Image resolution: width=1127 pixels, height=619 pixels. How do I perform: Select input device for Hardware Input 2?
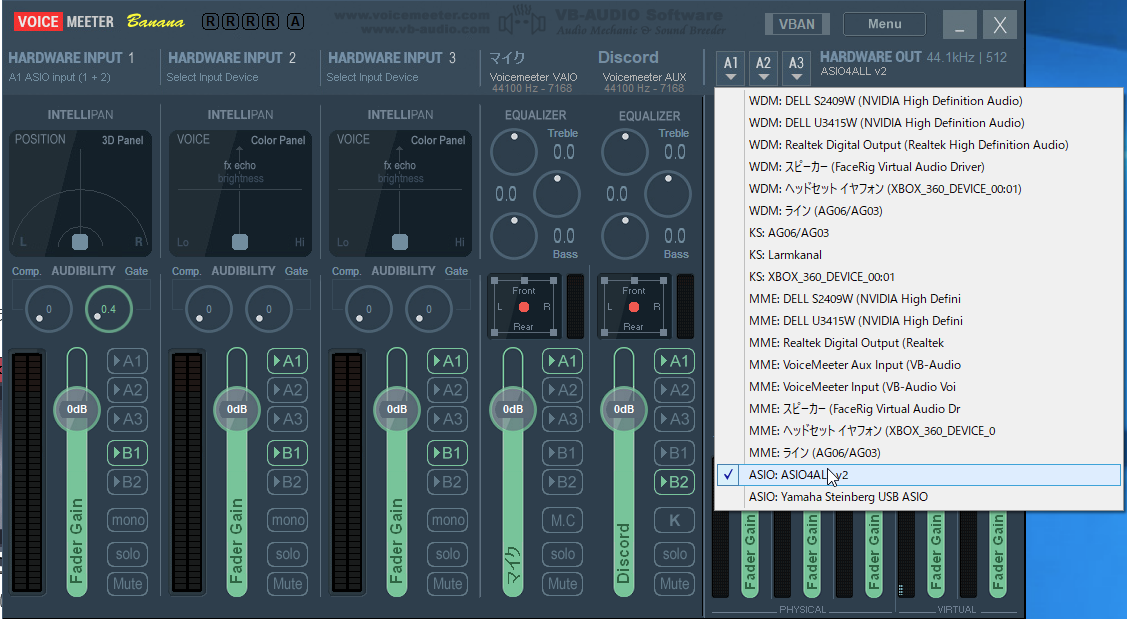[212, 77]
